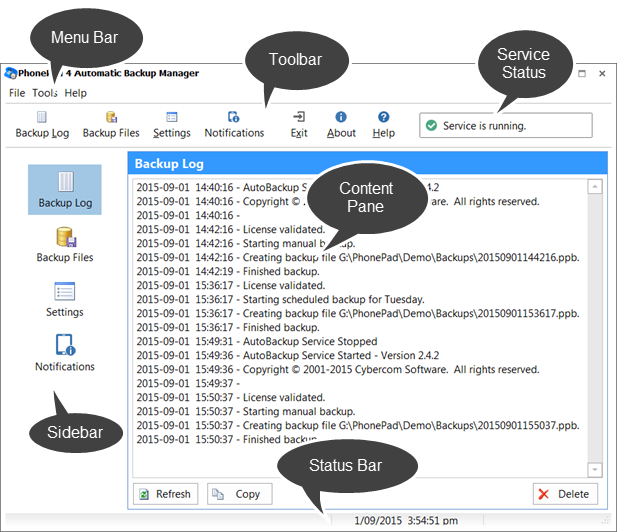
Task: Open the Help menu in the menu bar
Action: (76, 93)
